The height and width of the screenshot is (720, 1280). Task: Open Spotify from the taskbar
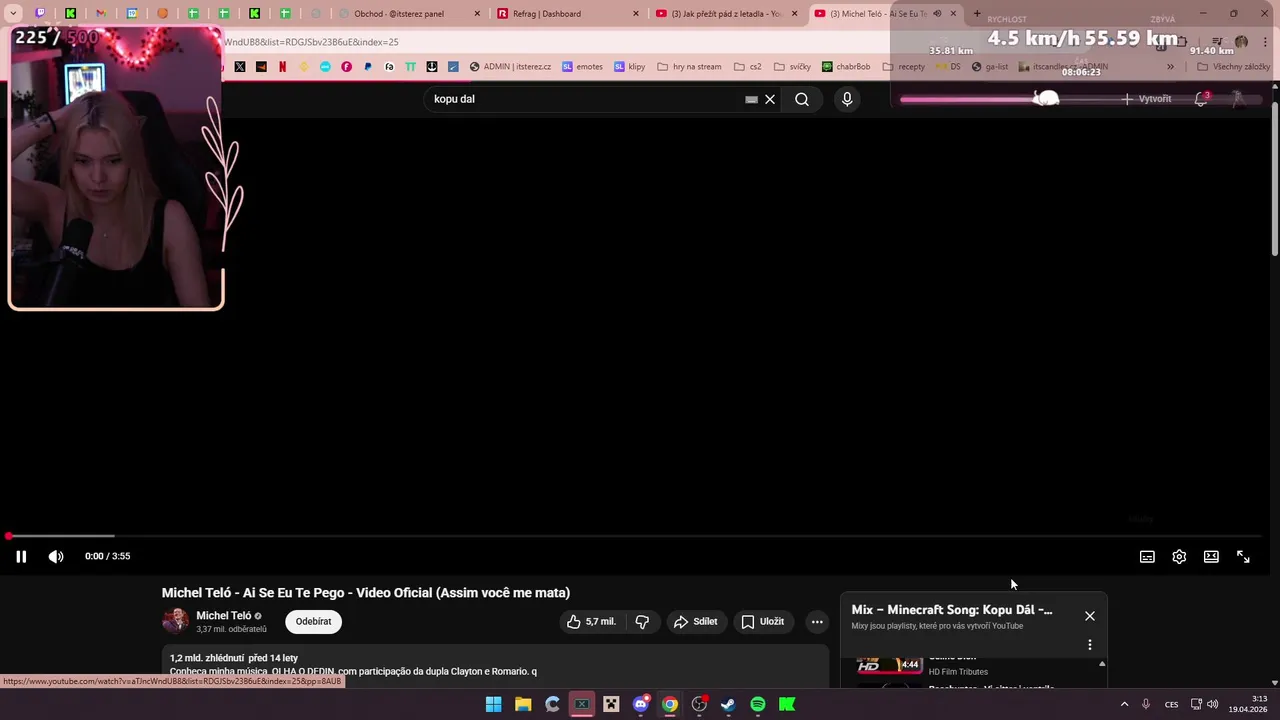pyautogui.click(x=758, y=705)
